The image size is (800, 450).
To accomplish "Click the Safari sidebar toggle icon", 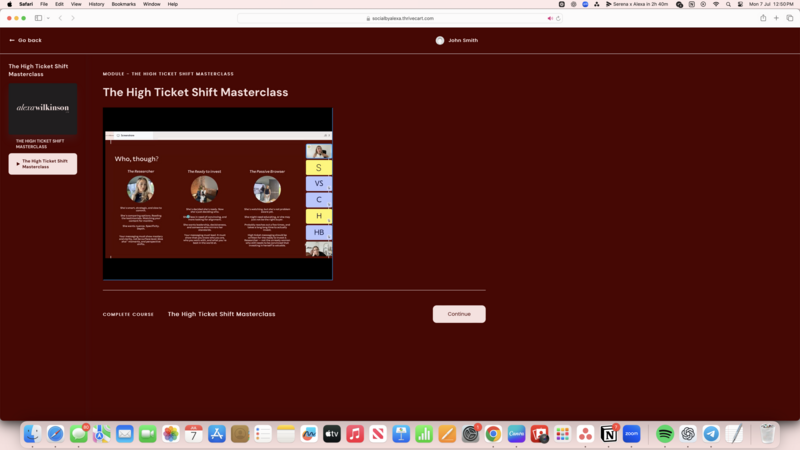I will click(x=38, y=18).
